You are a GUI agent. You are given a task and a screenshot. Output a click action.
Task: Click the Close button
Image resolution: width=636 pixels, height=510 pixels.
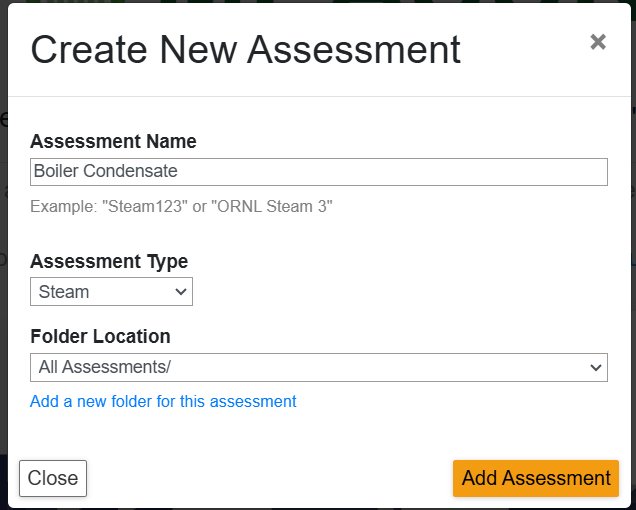click(53, 478)
